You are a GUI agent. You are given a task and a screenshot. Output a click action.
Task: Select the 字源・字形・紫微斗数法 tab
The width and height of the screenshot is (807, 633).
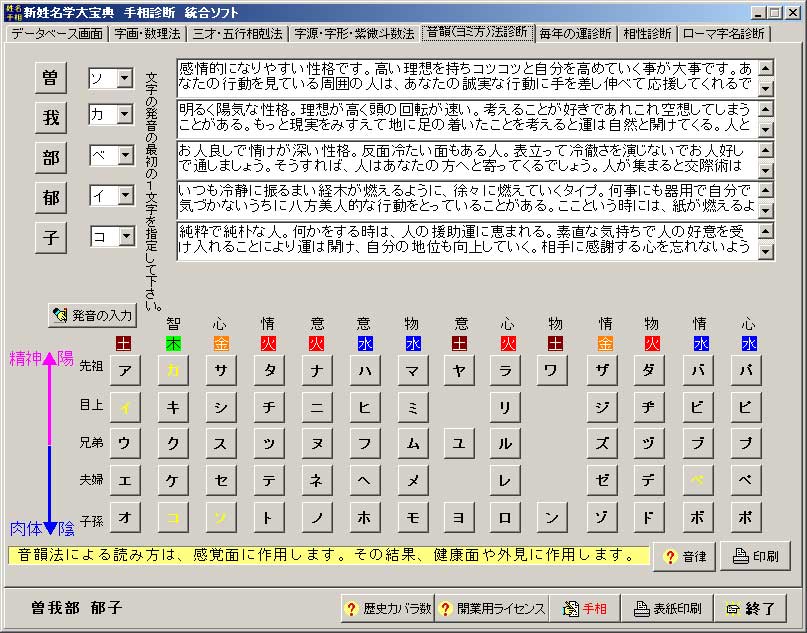point(354,34)
